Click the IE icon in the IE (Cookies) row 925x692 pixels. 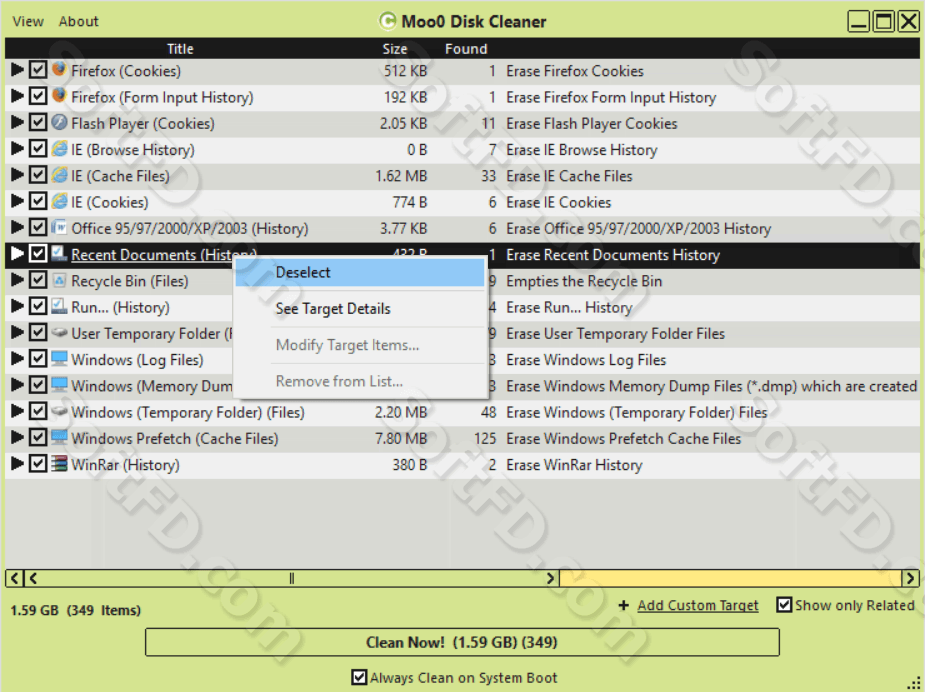59,201
